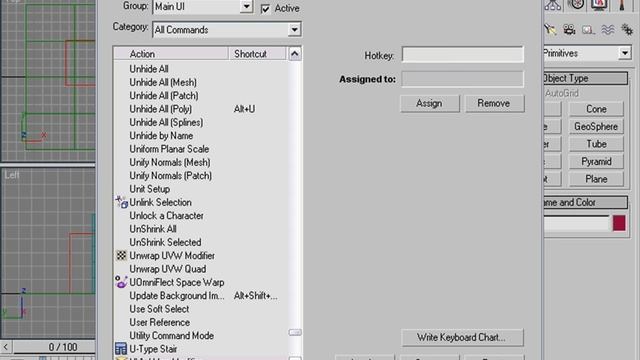This screenshot has width=640, height=360.
Task: Select the Unhide All (Splines) action
Action: 166,122
